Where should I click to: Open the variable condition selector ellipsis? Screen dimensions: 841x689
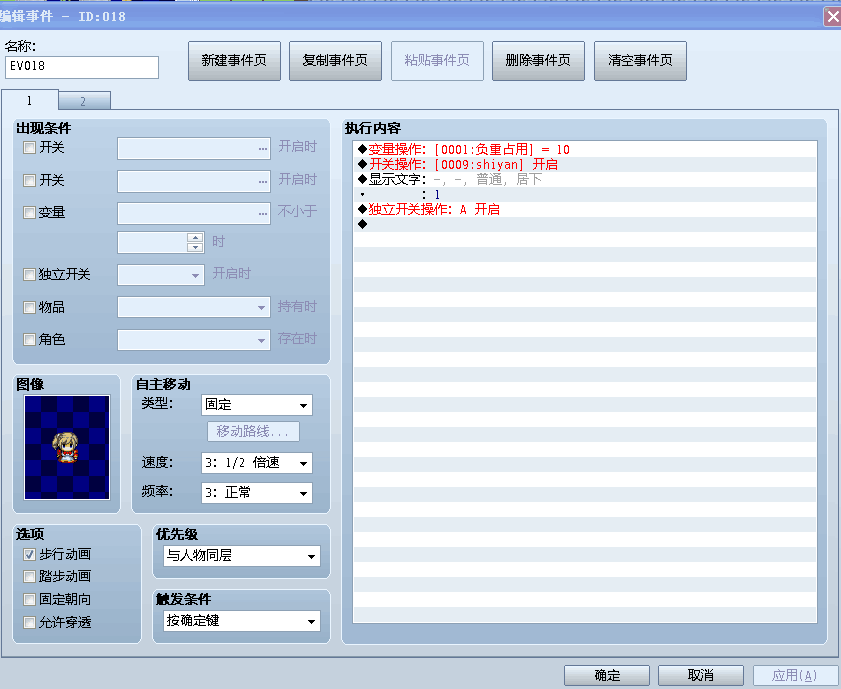pyautogui.click(x=262, y=213)
